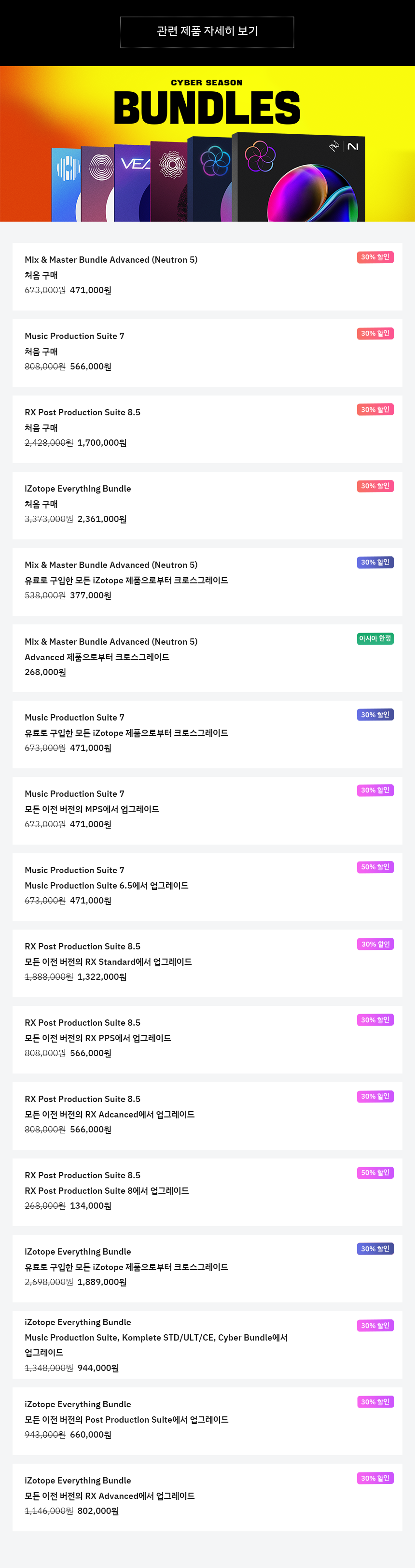
Task: Click the 아시아 한정 green badge
Action: (x=375, y=638)
